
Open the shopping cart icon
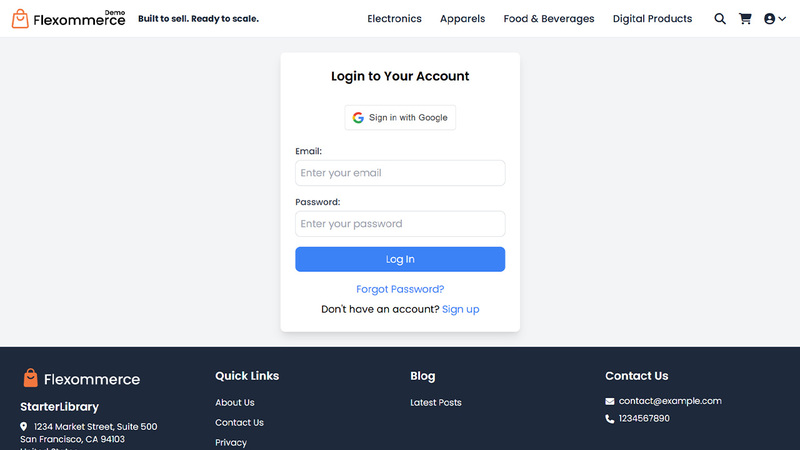745,19
